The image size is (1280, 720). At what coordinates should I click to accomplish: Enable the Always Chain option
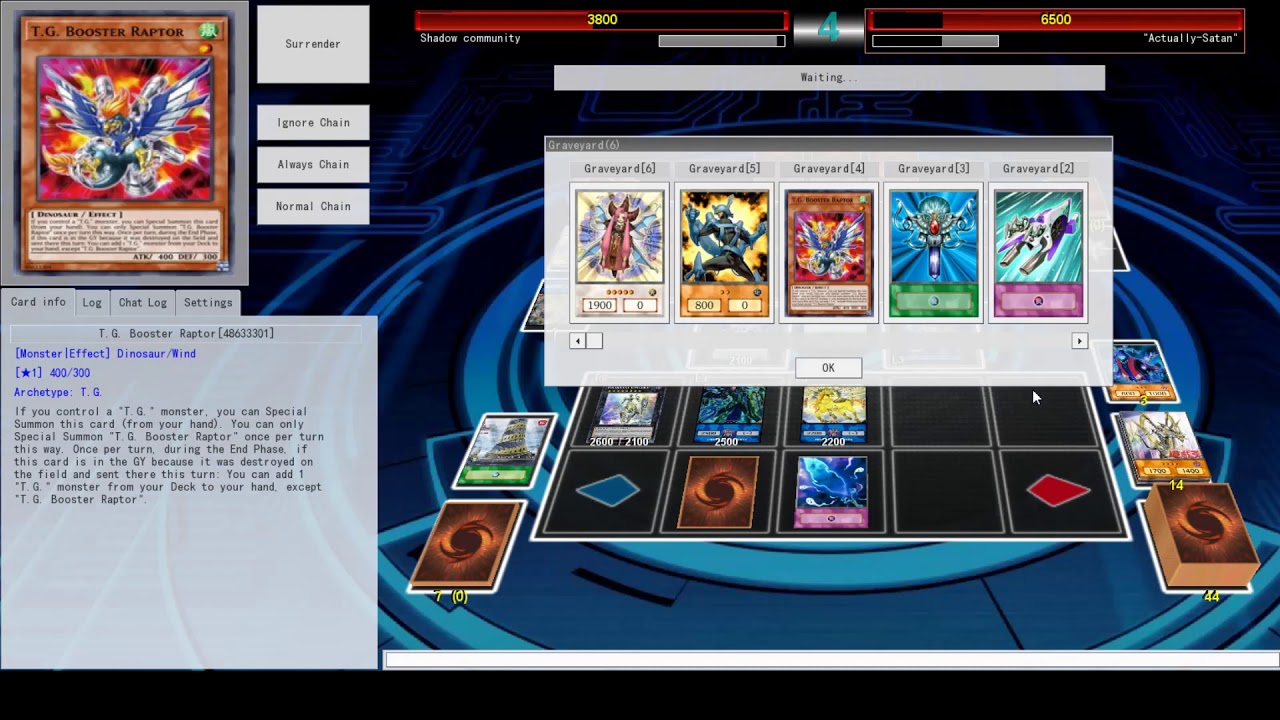313,164
